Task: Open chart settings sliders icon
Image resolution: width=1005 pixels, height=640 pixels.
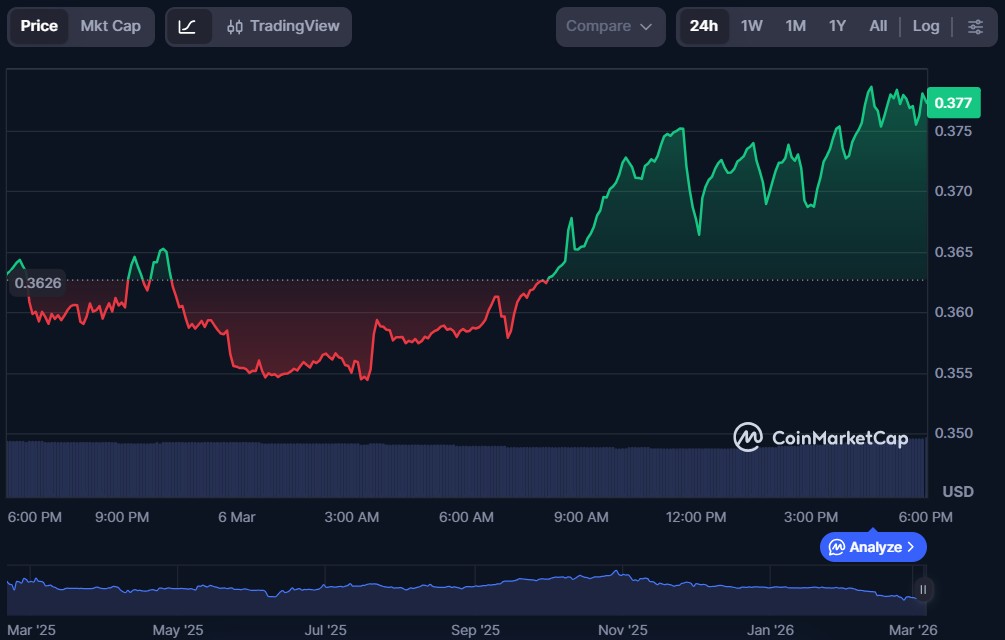Action: (975, 27)
